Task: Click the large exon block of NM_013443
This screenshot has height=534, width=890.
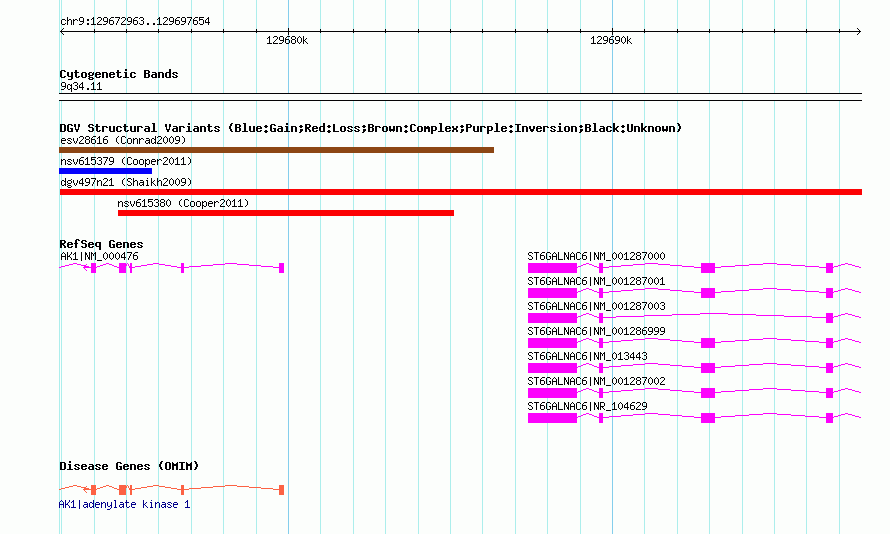Action: click(552, 368)
